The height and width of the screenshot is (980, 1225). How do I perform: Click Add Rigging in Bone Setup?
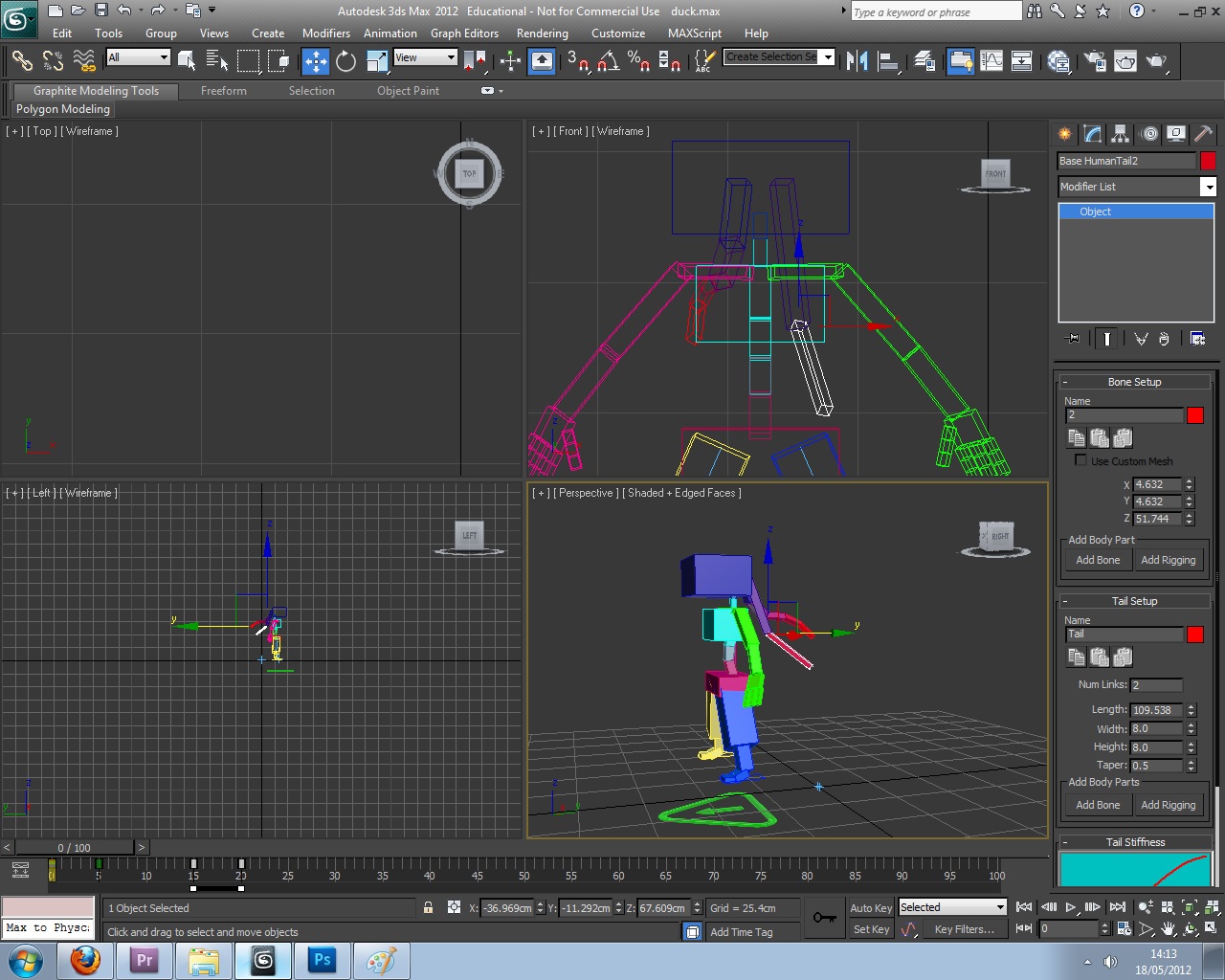click(x=1168, y=560)
